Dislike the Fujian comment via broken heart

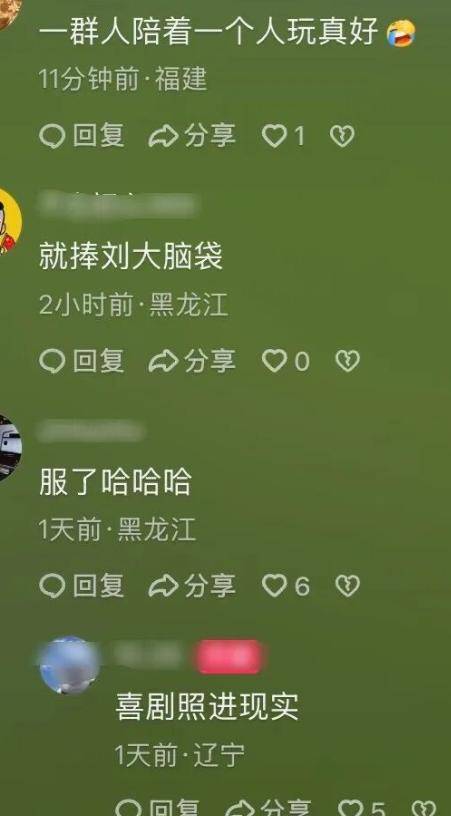[342, 136]
